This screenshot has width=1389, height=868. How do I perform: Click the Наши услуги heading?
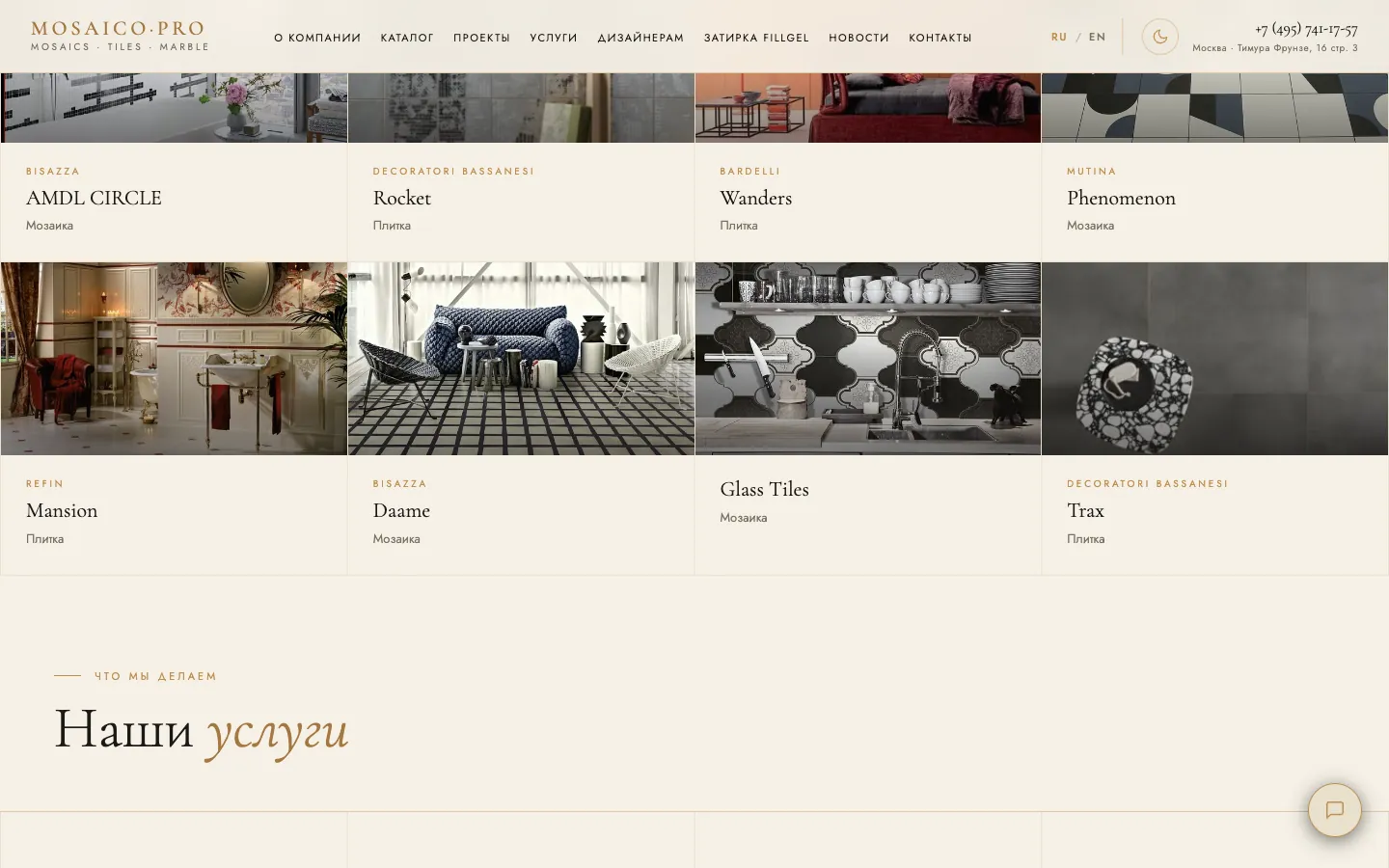pos(201,731)
